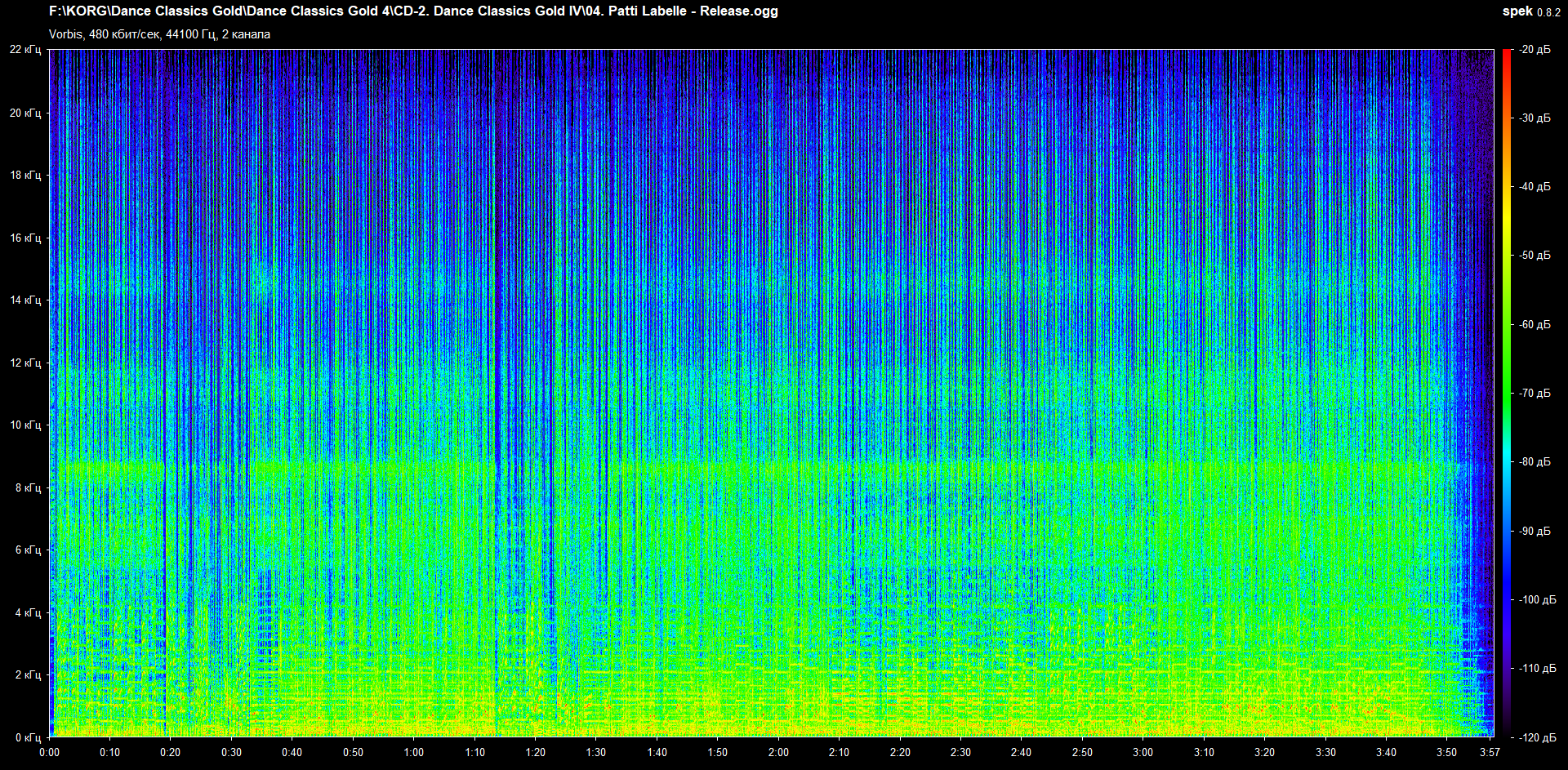Click the 0:00 time marker
The width and height of the screenshot is (1568, 770).
click(x=49, y=752)
